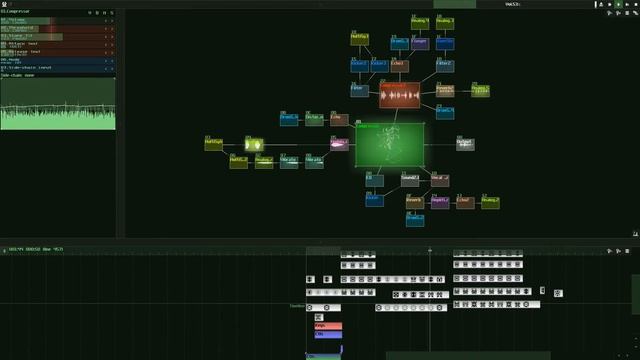Screen dimensions: 640x360
Task: Click the playhead marker on timeline ruler
Action: tap(430, 250)
